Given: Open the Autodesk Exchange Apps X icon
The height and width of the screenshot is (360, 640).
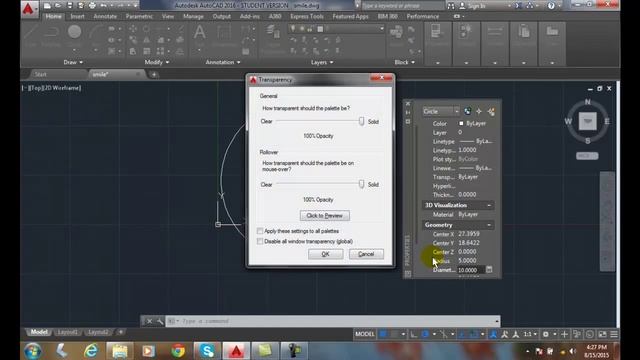Looking at the screenshot, I should coord(518,6).
